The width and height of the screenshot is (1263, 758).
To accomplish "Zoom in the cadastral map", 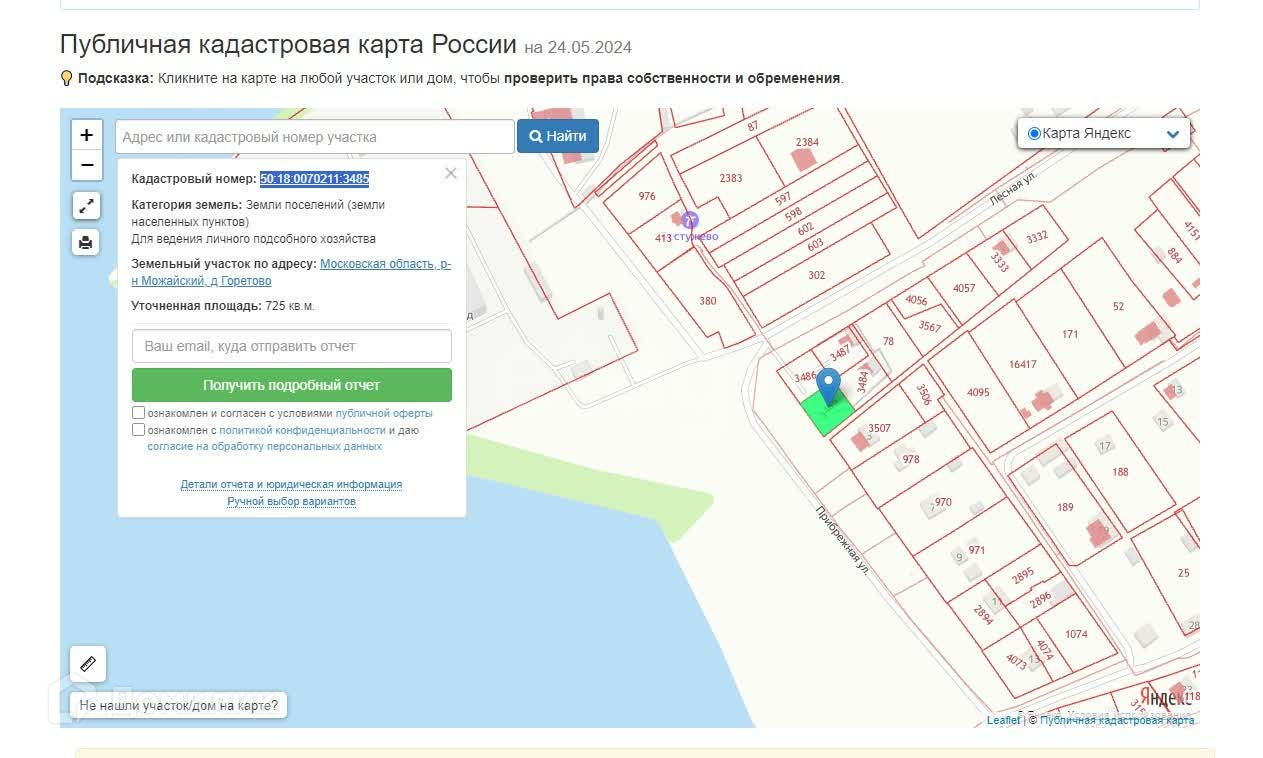I will pyautogui.click(x=87, y=135).
